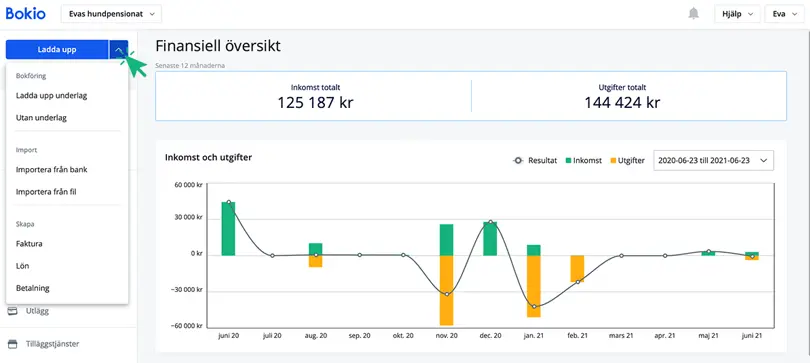Open Tilläggstjänster in the sidebar

[52, 344]
